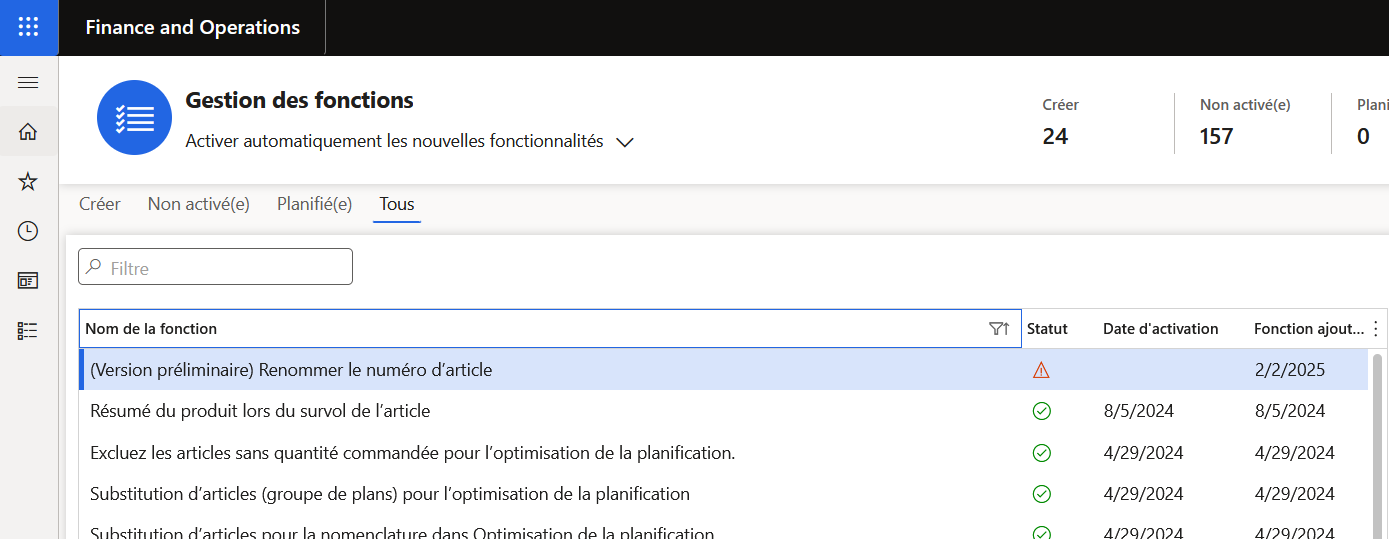Screen dimensions: 1389x539
Task: Open grid column options three-dot menu
Action: [x=1375, y=328]
